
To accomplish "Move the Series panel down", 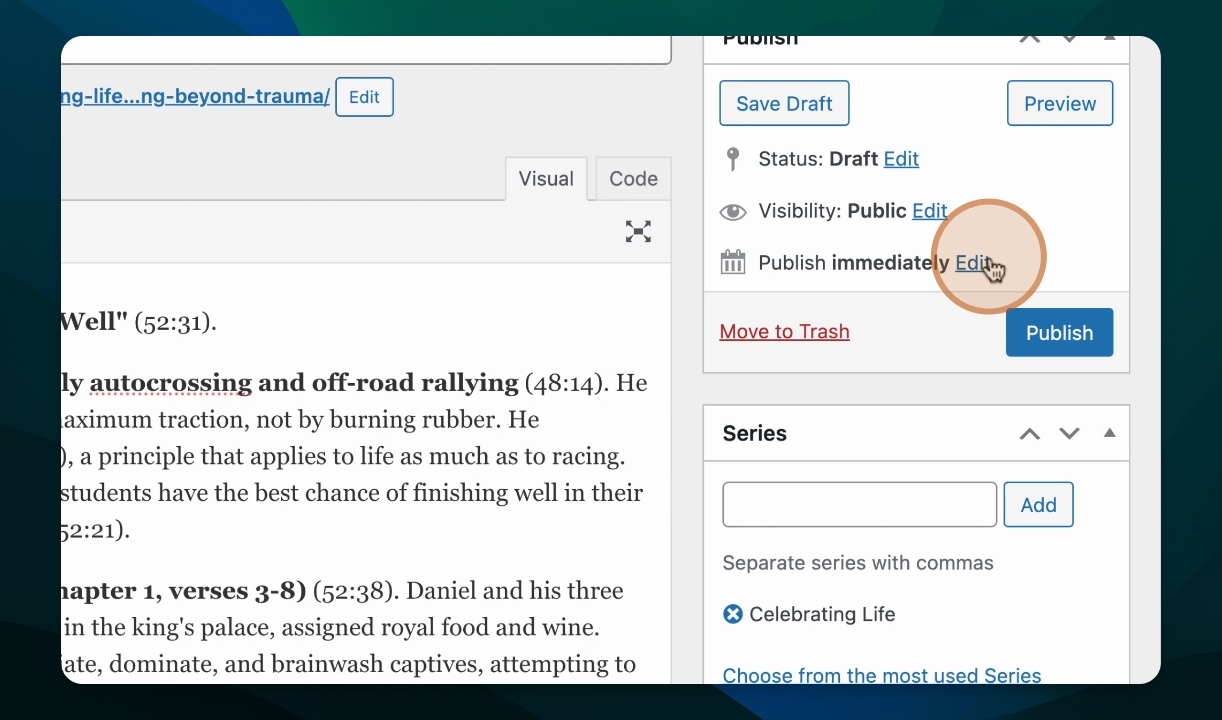I will [x=1069, y=433].
